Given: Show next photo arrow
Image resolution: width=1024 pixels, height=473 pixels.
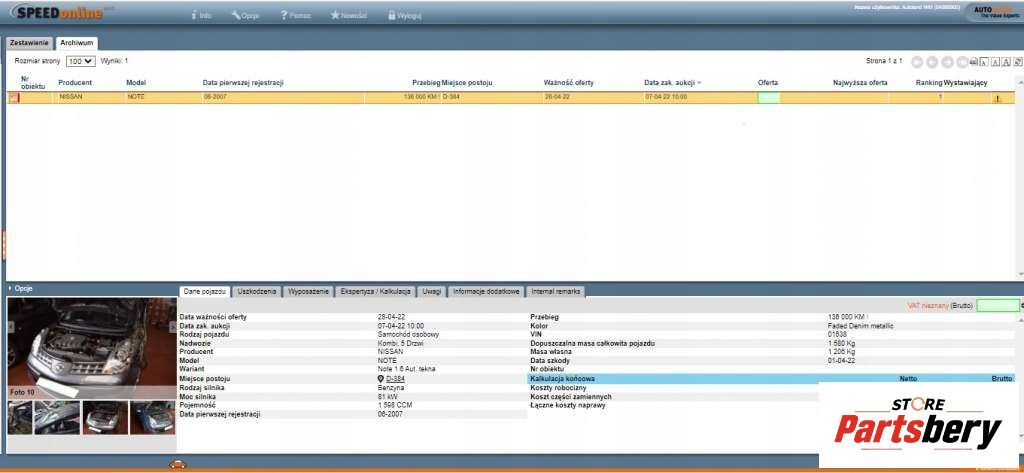Looking at the screenshot, I should pos(173,326).
